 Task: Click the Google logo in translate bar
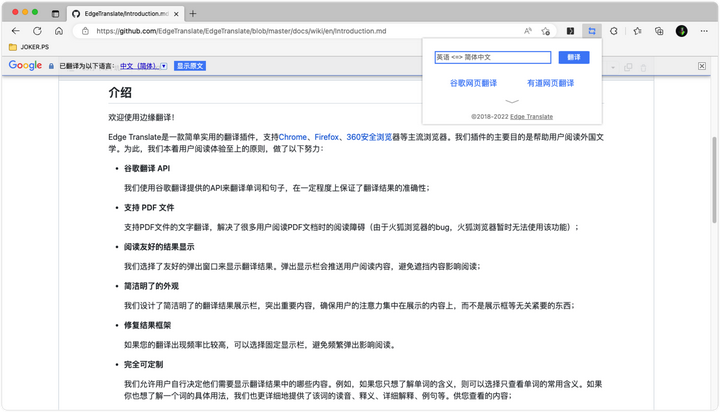click(x=25, y=65)
